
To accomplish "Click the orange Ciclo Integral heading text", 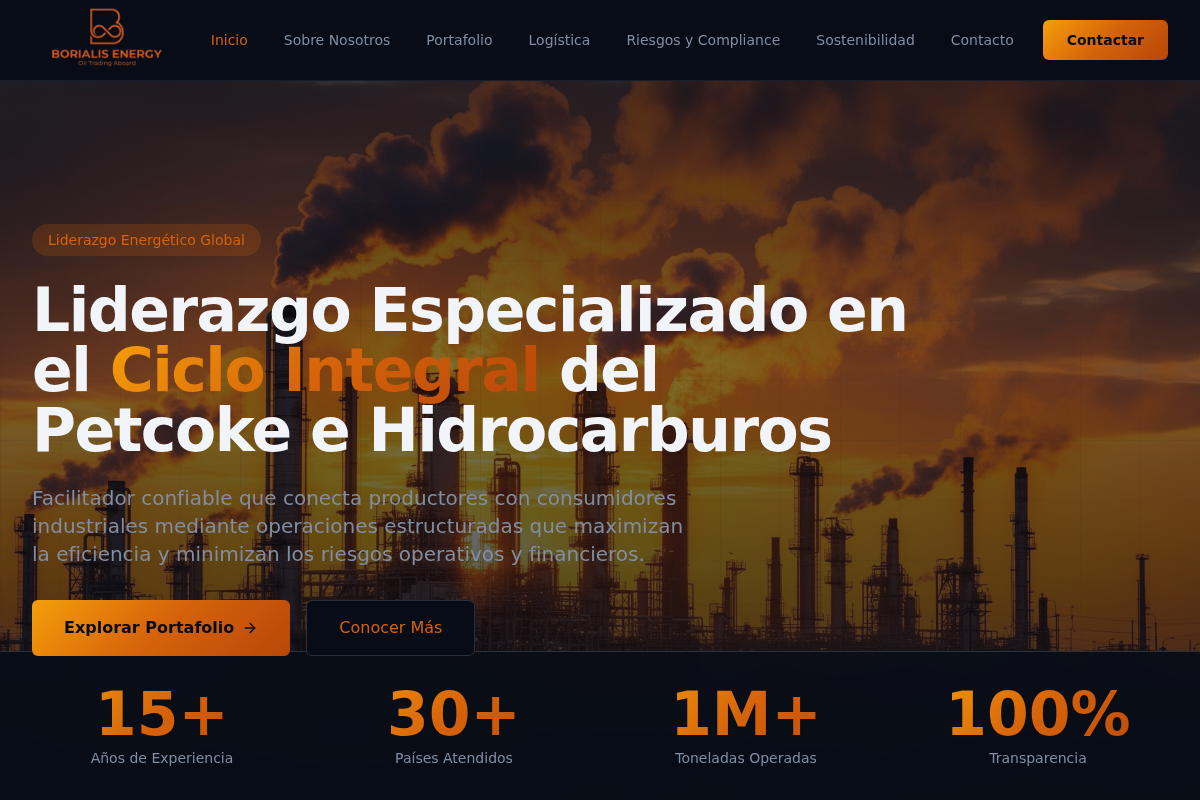I will [x=324, y=371].
